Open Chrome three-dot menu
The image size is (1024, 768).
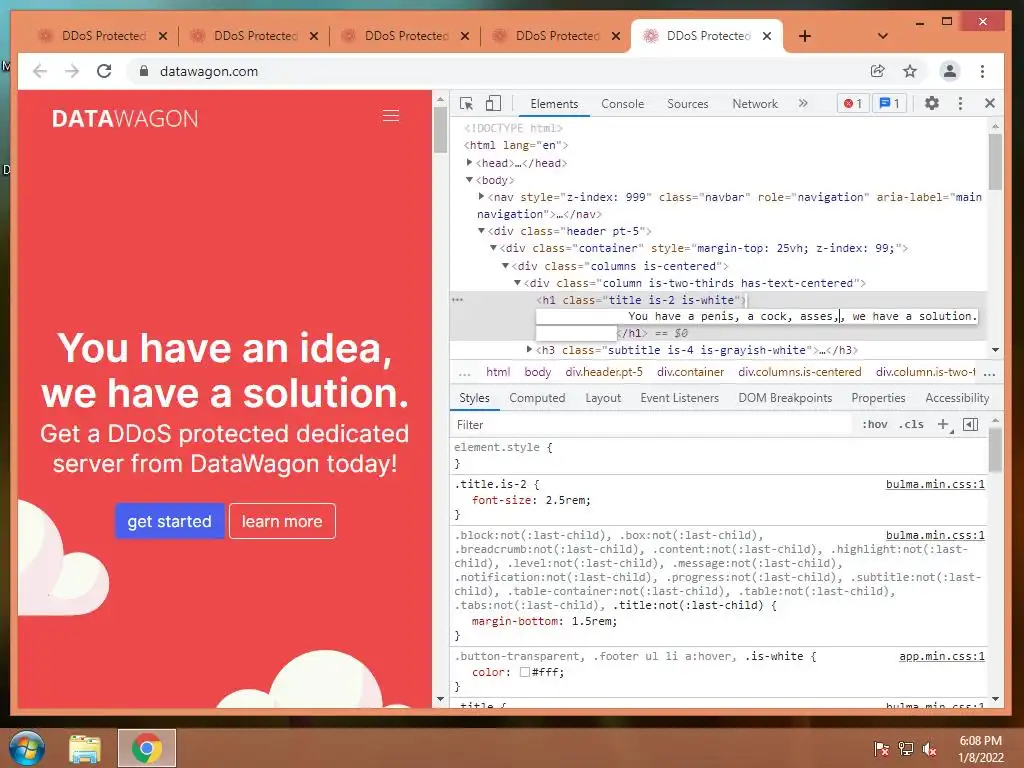pyautogui.click(x=982, y=71)
